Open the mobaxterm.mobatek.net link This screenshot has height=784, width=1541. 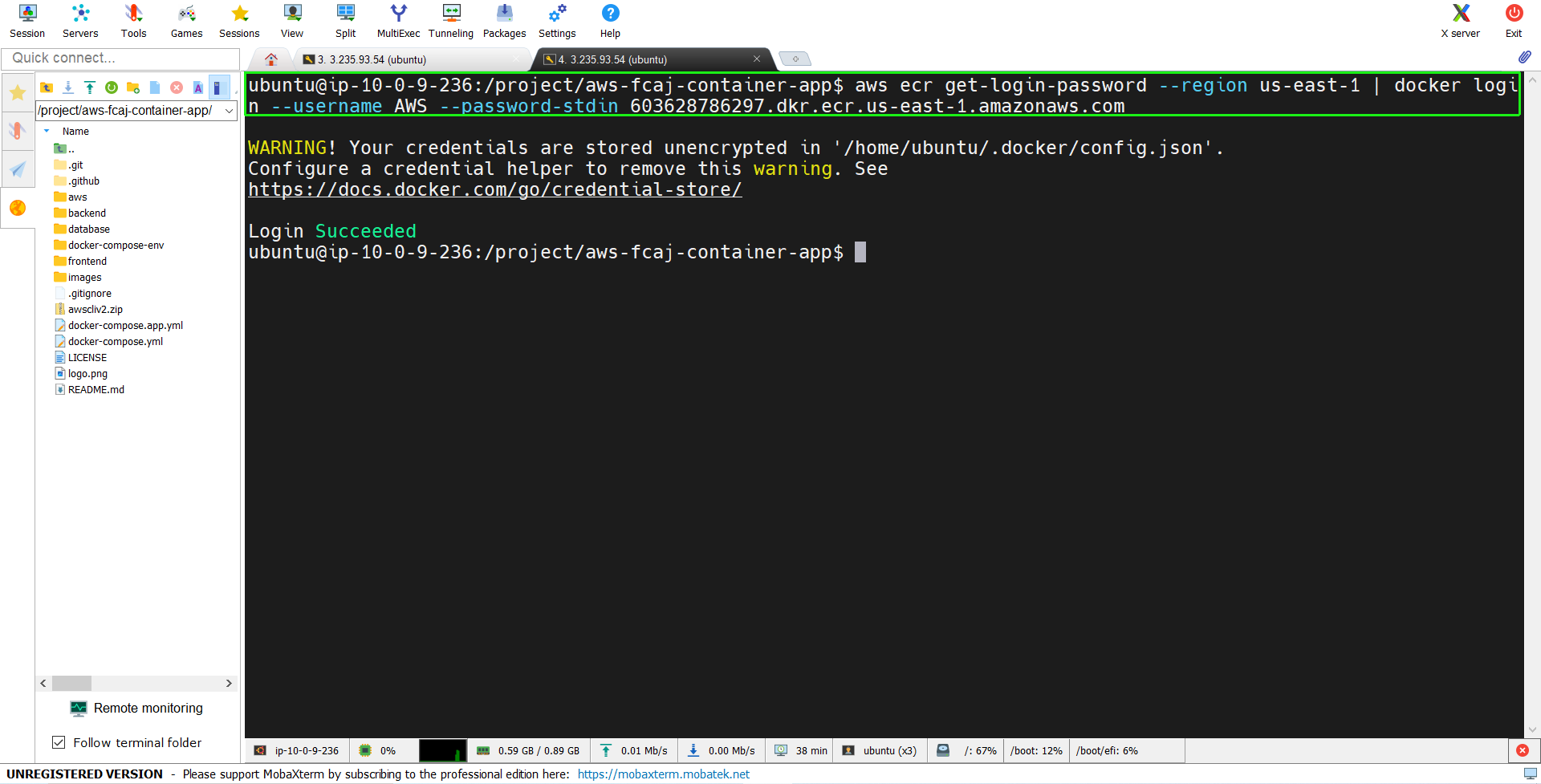[x=664, y=774]
